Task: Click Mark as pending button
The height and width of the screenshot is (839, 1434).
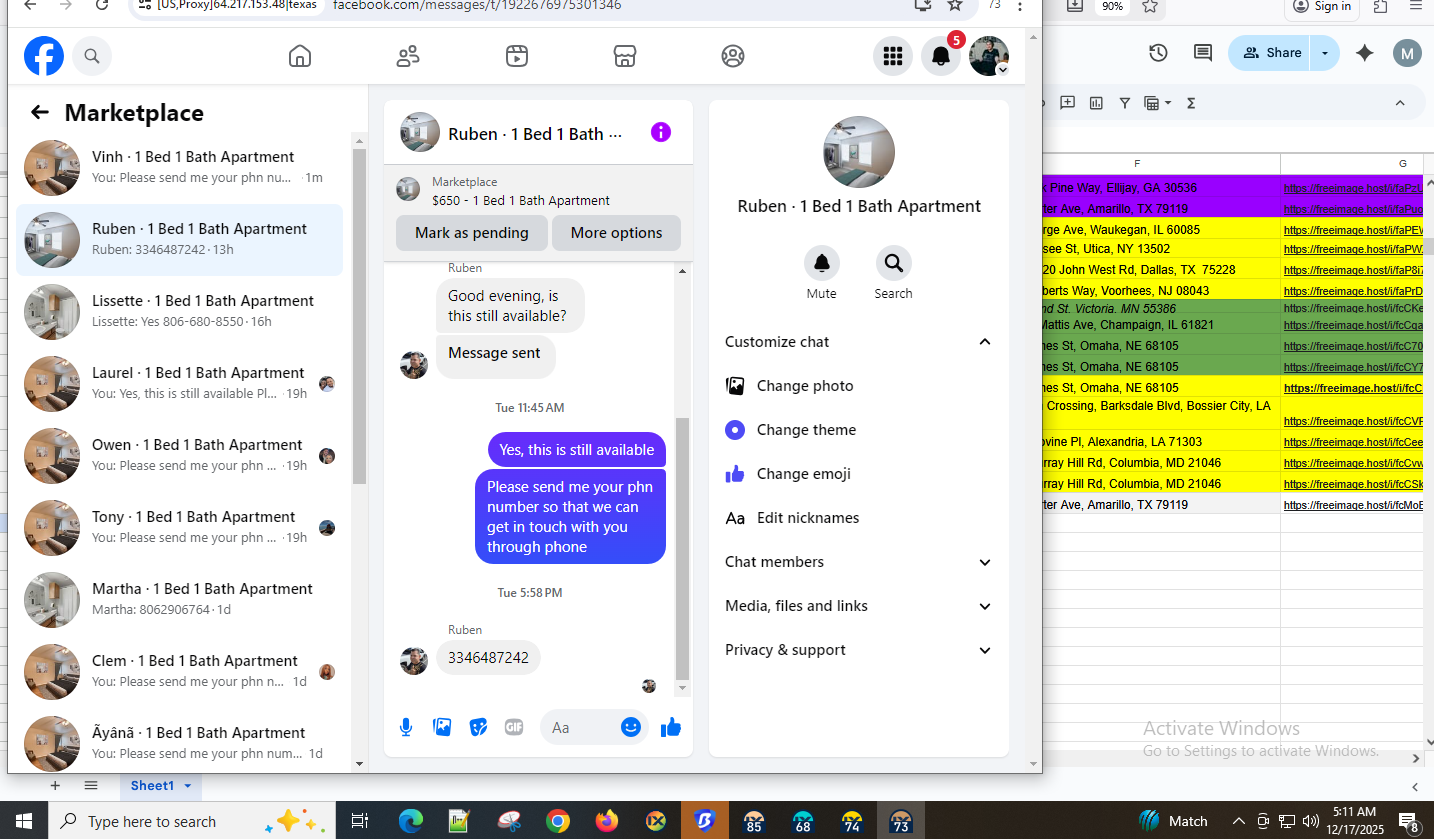Action: (x=472, y=233)
